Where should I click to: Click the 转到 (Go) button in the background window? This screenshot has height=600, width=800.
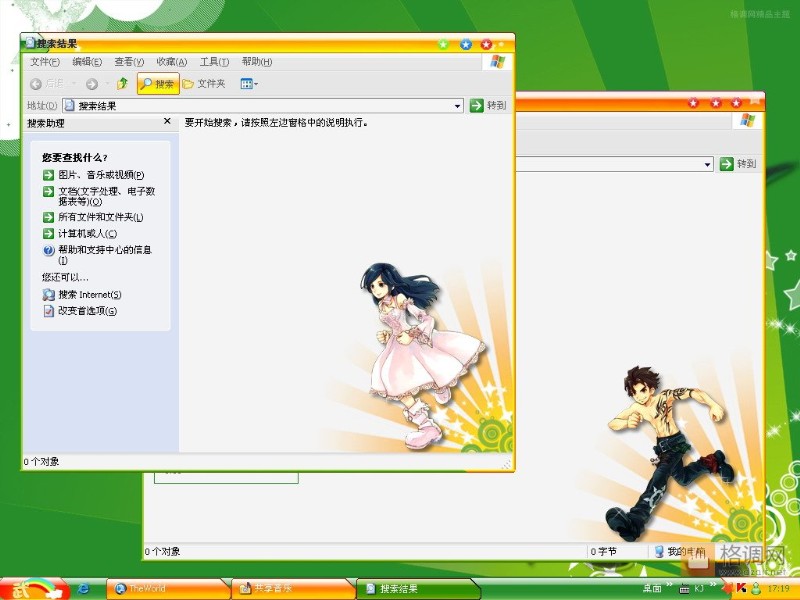click(738, 164)
